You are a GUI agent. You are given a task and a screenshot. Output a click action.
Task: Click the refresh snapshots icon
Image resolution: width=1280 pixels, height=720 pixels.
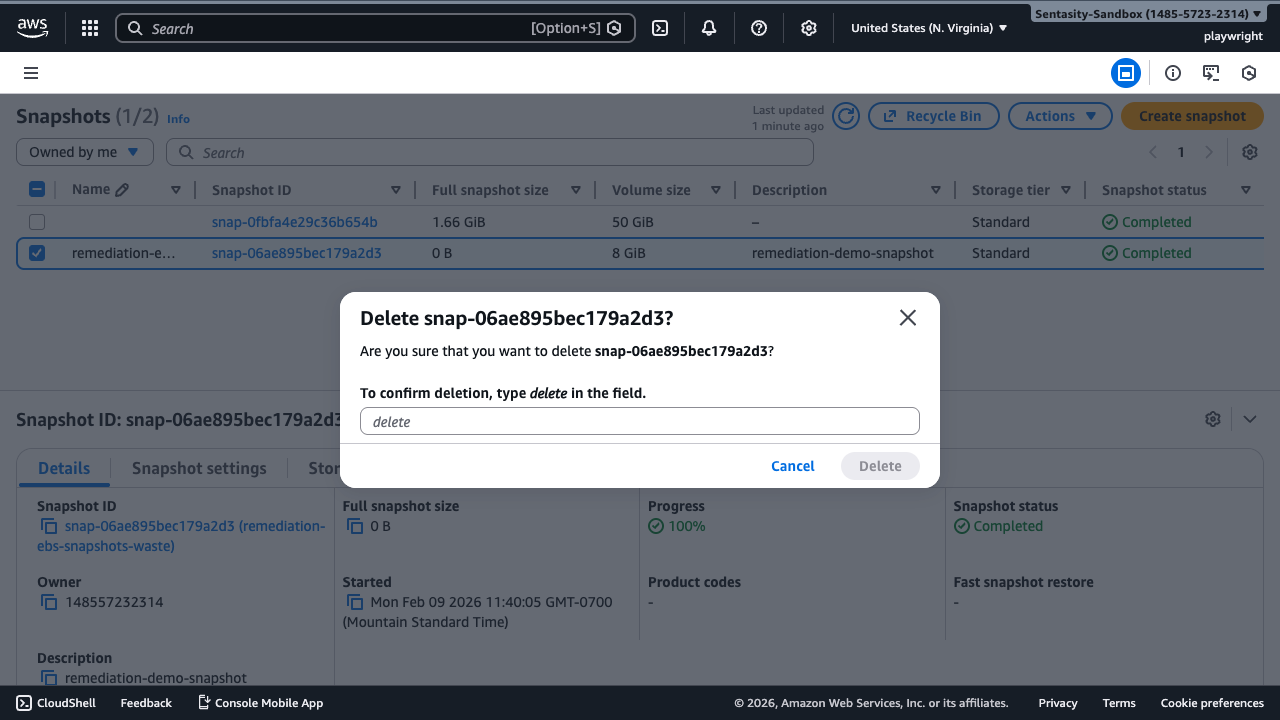pyautogui.click(x=845, y=115)
